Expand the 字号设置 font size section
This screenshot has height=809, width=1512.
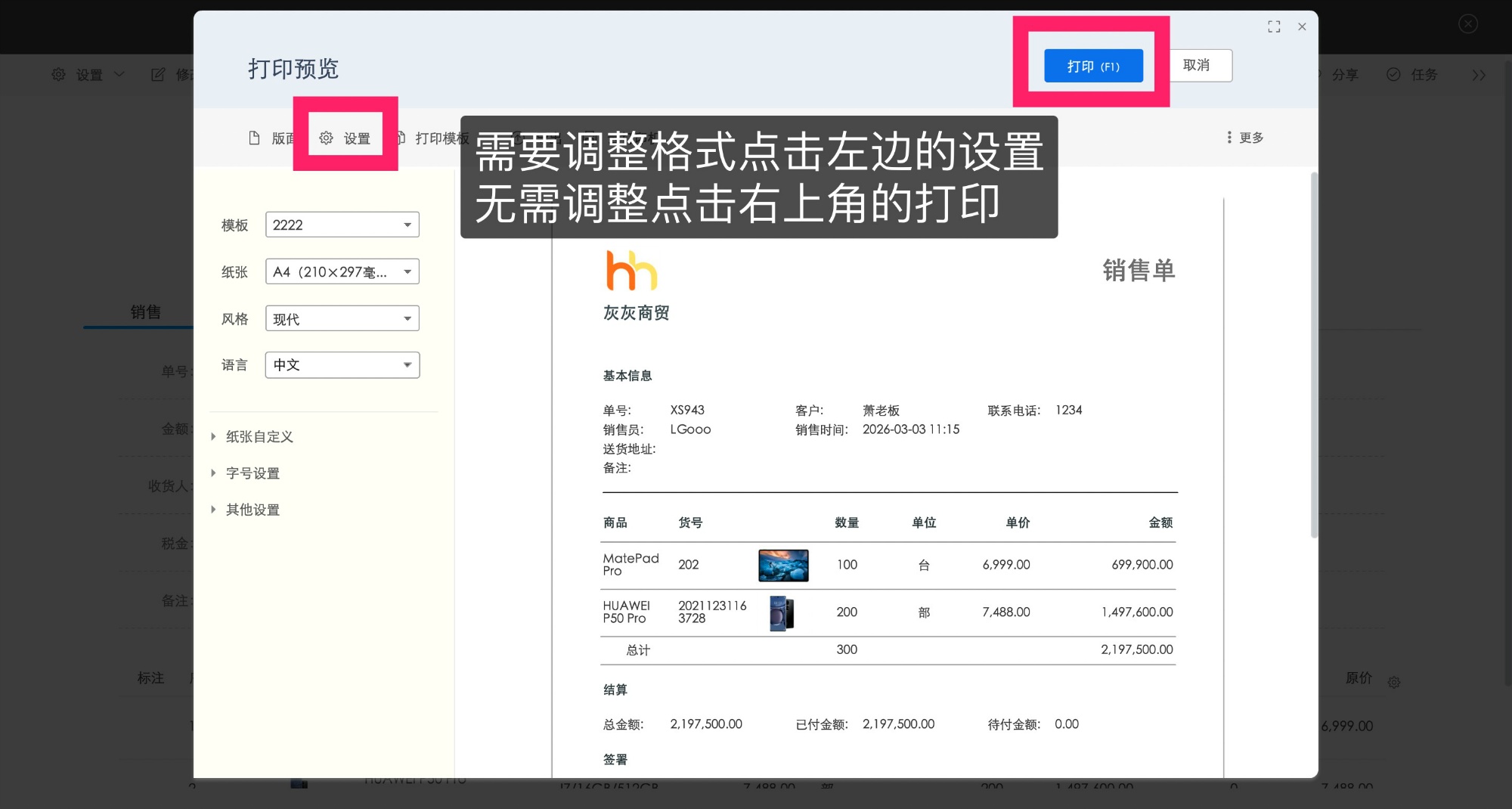pyautogui.click(x=251, y=473)
